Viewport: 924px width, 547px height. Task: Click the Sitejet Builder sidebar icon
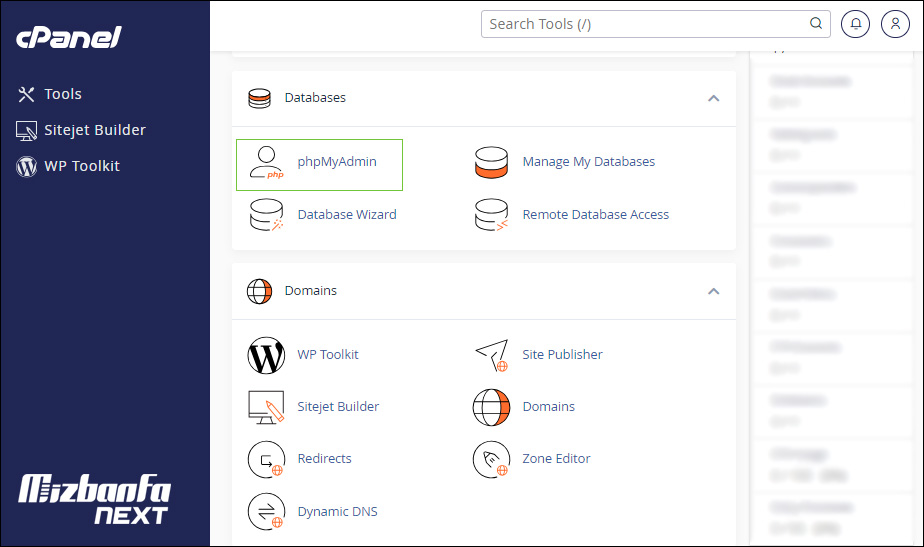pos(27,131)
